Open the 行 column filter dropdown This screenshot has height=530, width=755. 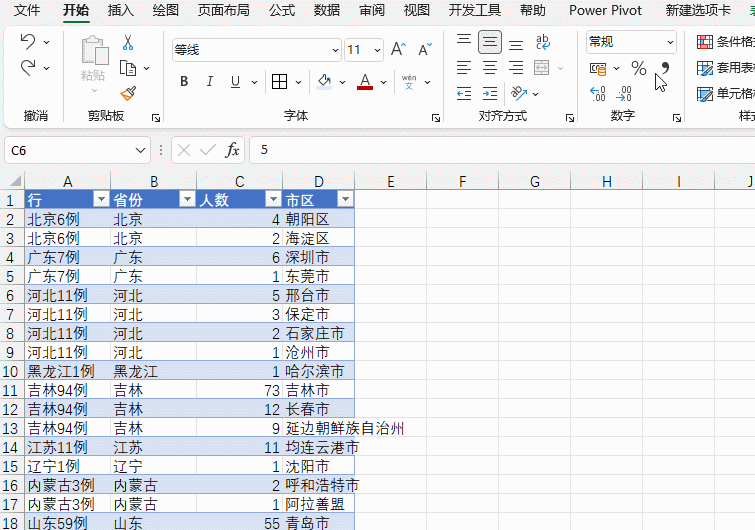(102, 199)
